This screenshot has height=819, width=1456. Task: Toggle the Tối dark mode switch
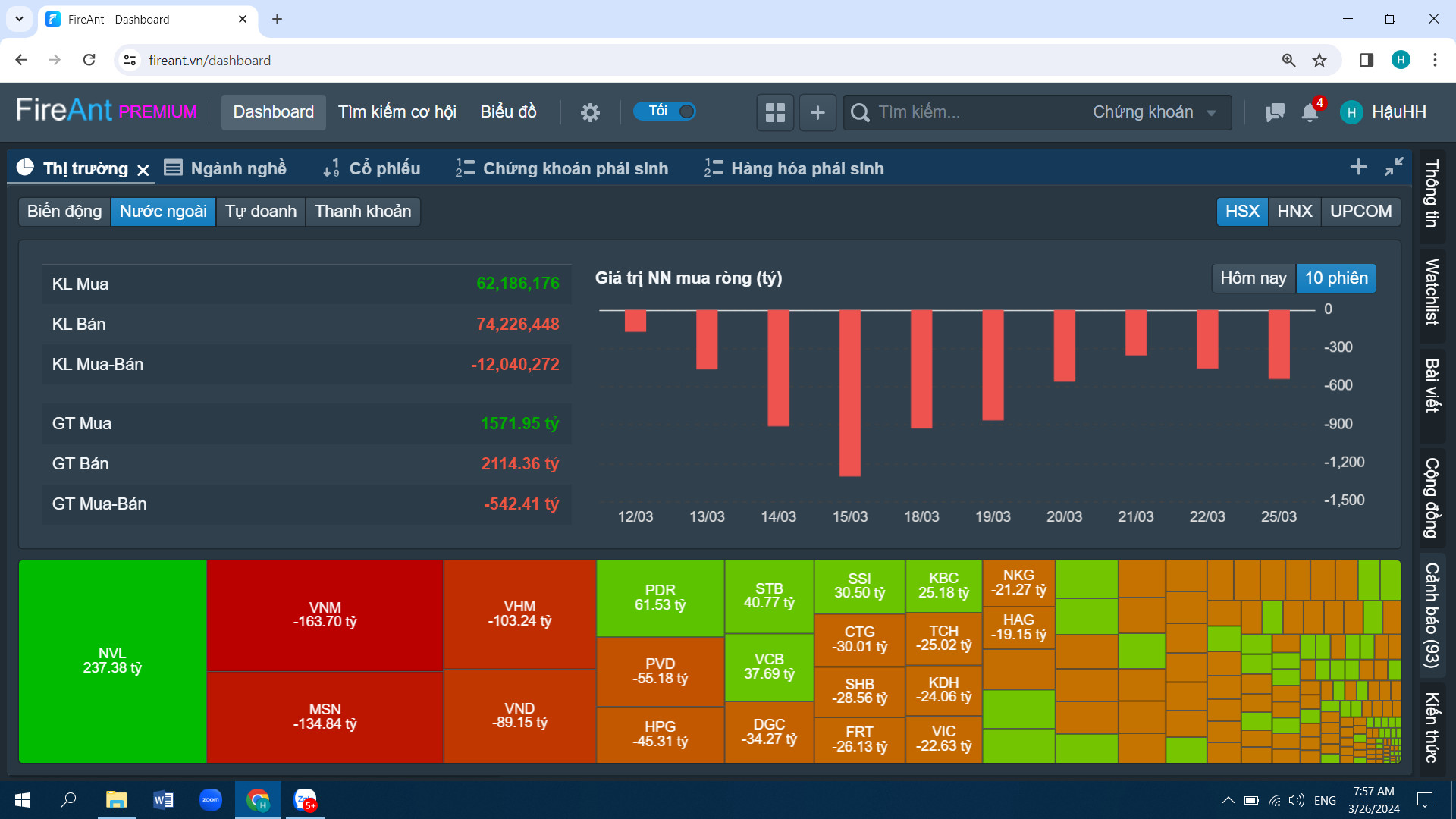coord(666,111)
